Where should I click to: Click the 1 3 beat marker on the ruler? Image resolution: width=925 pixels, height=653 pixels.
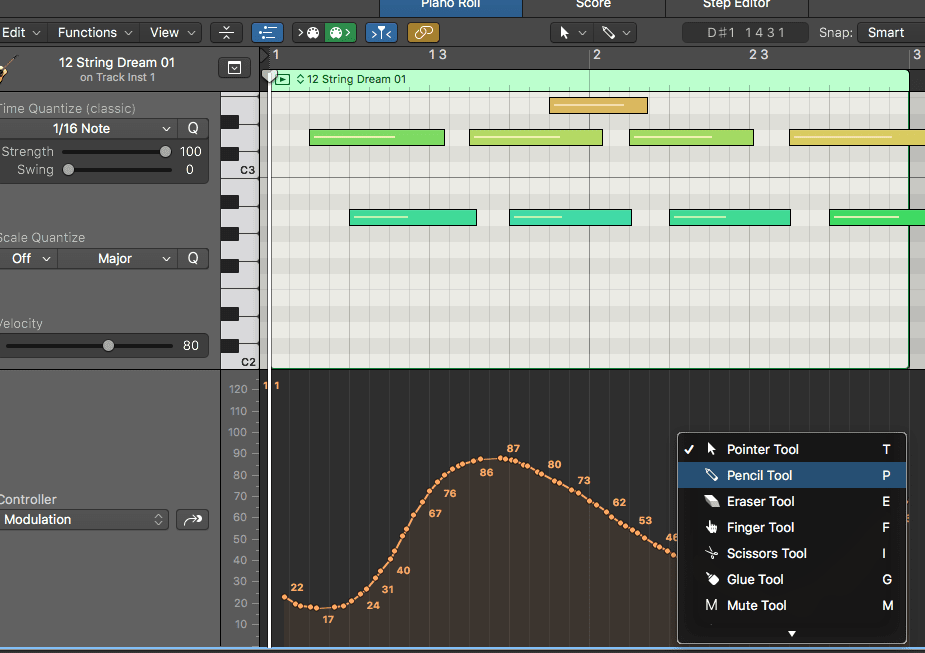pos(437,55)
